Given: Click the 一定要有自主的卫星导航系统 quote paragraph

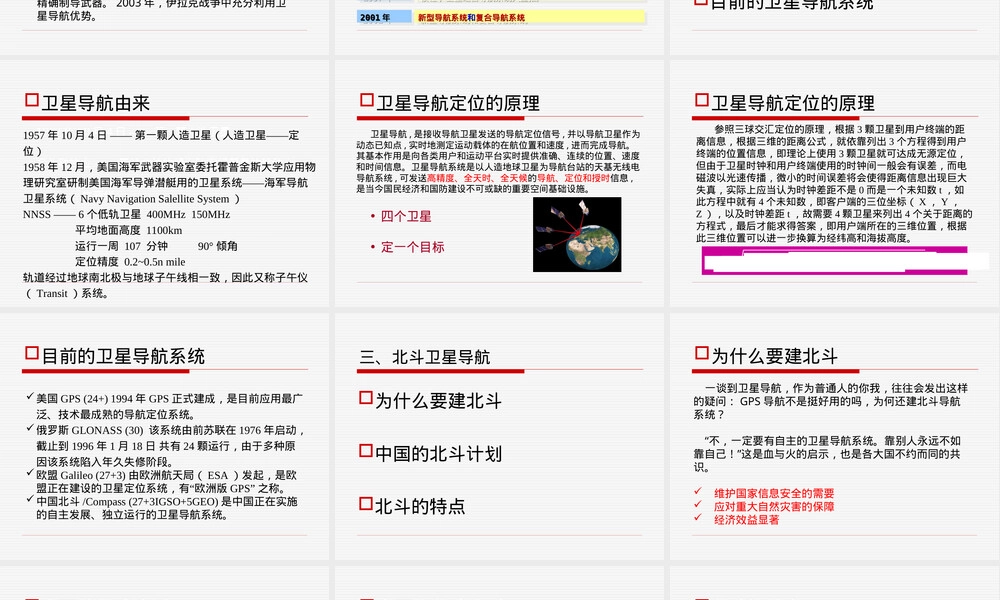Looking at the screenshot, I should [x=827, y=453].
